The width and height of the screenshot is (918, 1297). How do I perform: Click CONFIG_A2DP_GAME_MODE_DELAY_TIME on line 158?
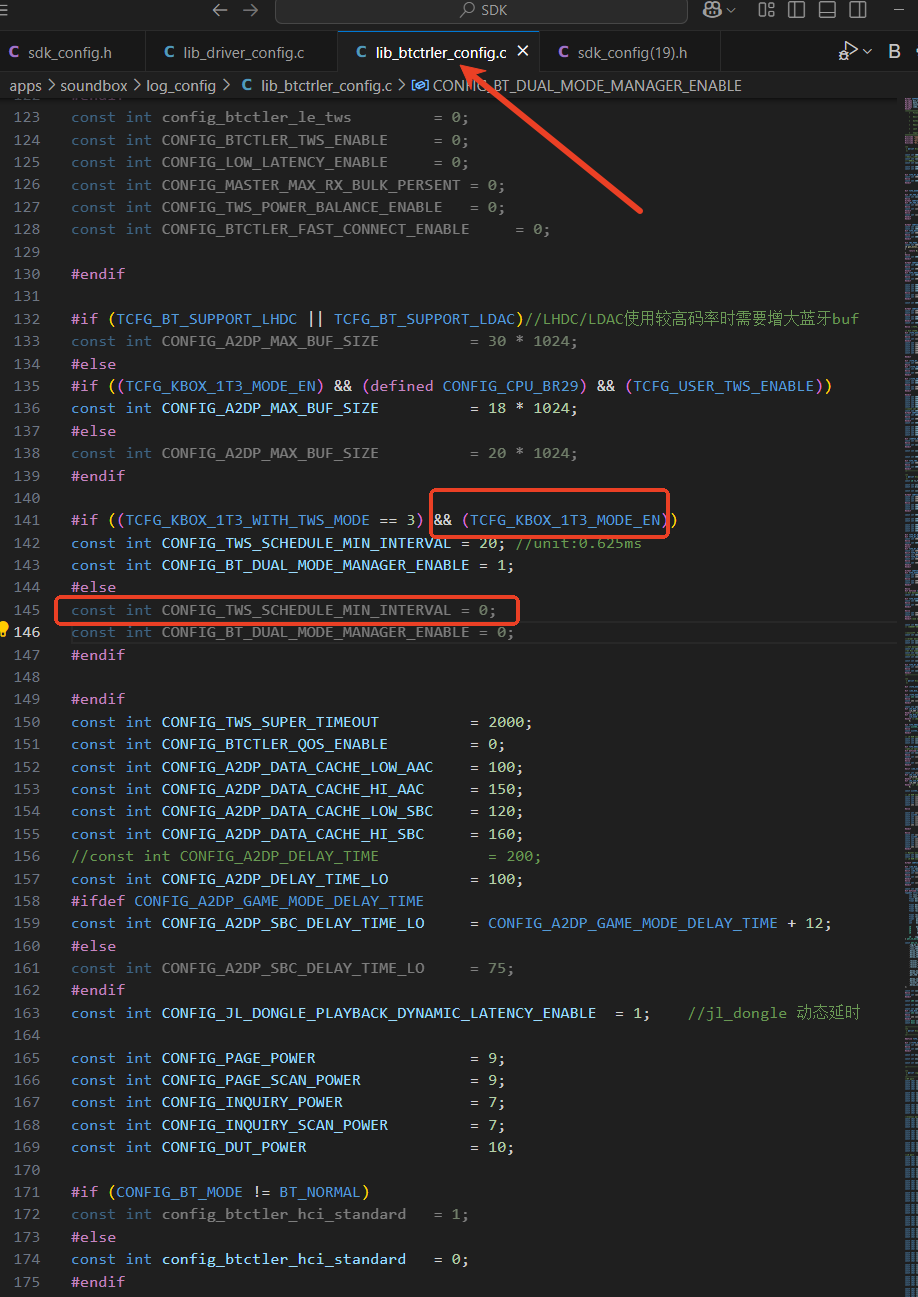(x=279, y=901)
